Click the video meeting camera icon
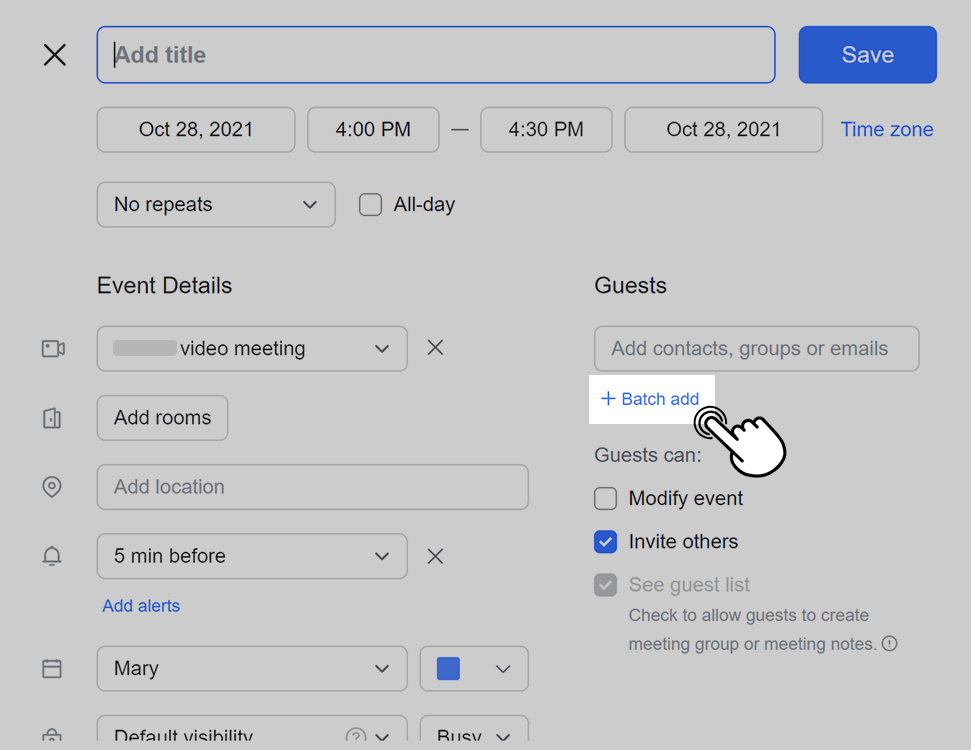This screenshot has height=750, width=971. (53, 348)
